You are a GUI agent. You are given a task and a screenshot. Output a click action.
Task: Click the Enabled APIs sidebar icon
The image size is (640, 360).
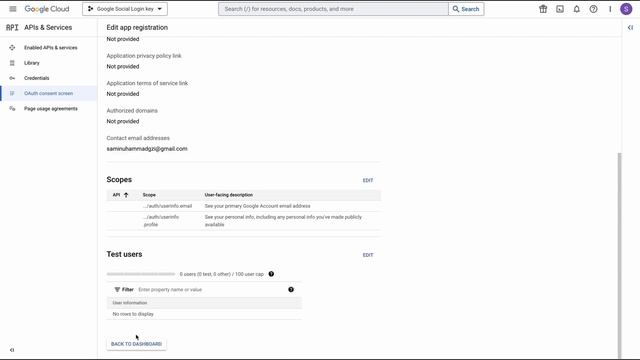(12, 48)
